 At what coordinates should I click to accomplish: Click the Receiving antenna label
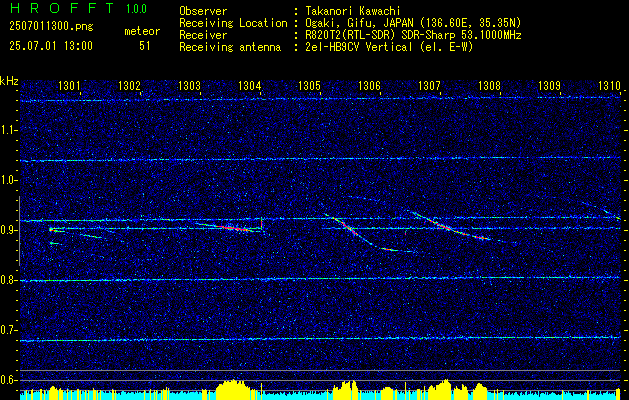pyautogui.click(x=230, y=47)
